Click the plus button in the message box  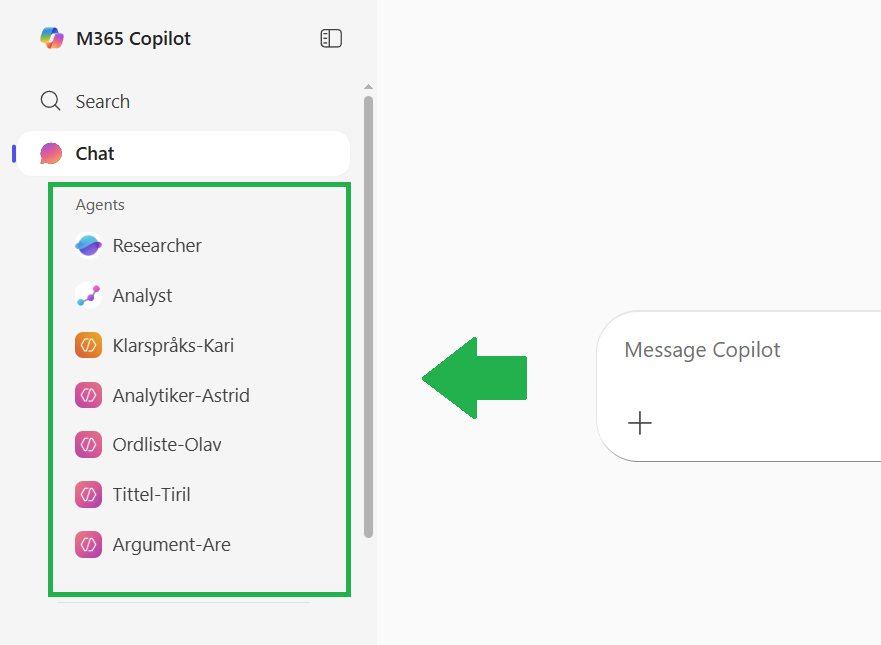[640, 423]
